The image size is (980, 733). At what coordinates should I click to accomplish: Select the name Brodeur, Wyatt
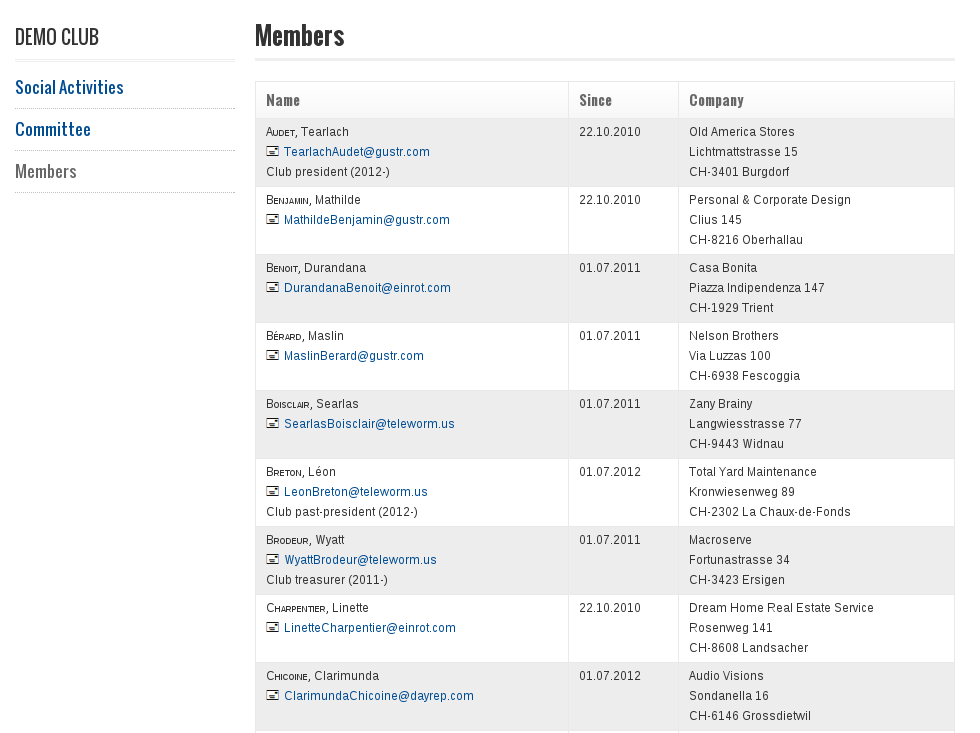pyautogui.click(x=306, y=540)
